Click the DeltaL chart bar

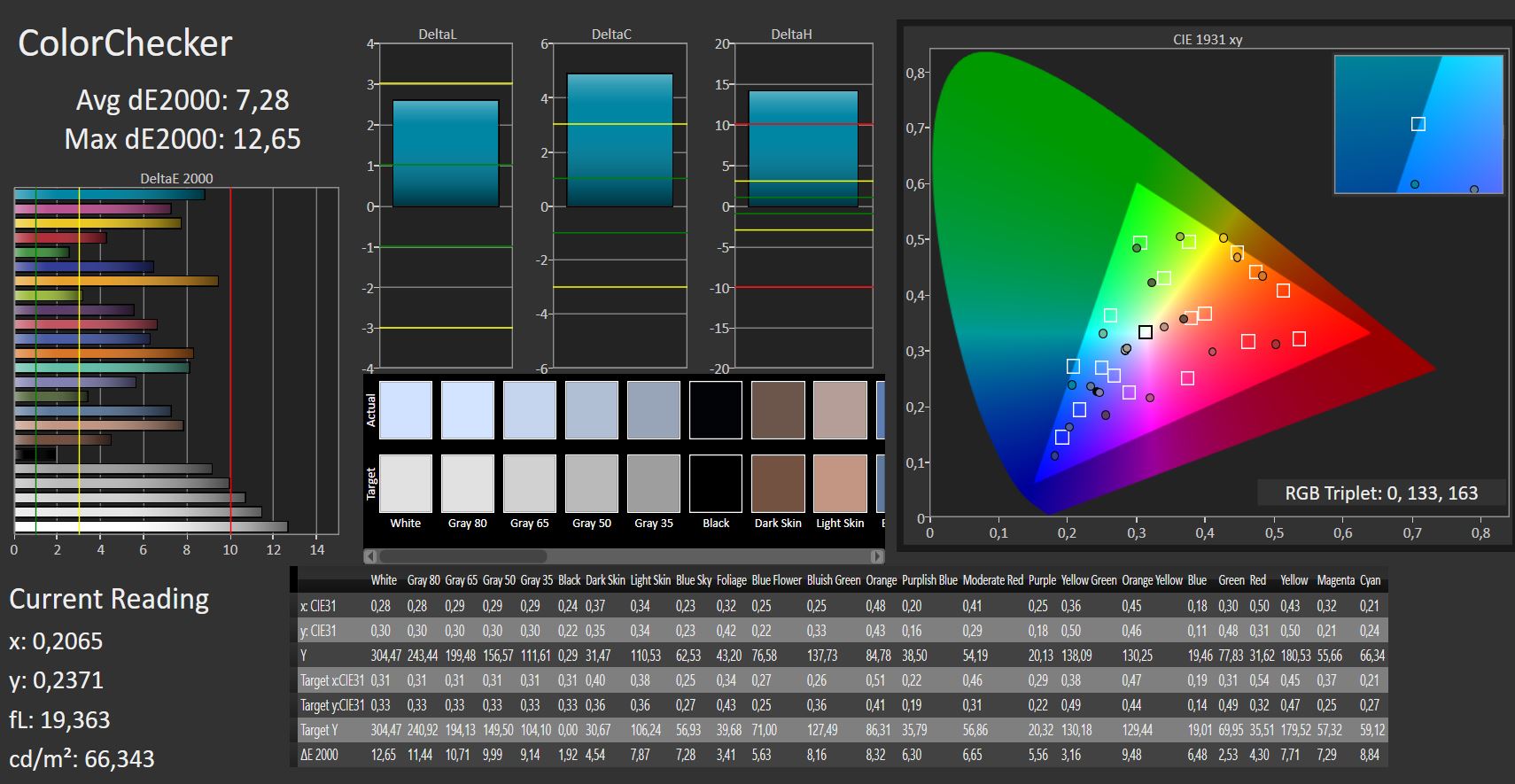(446, 153)
